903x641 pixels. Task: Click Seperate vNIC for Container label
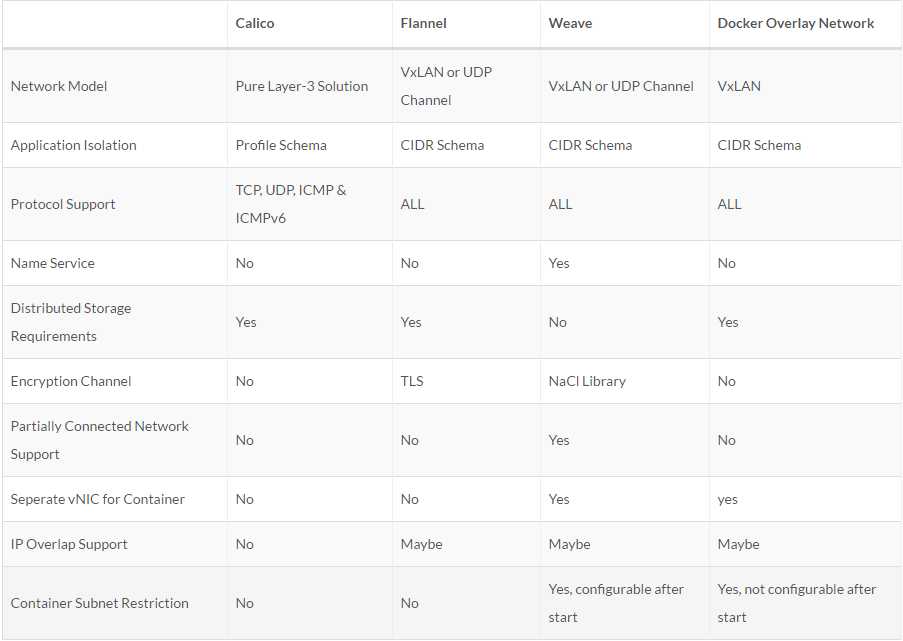97,499
